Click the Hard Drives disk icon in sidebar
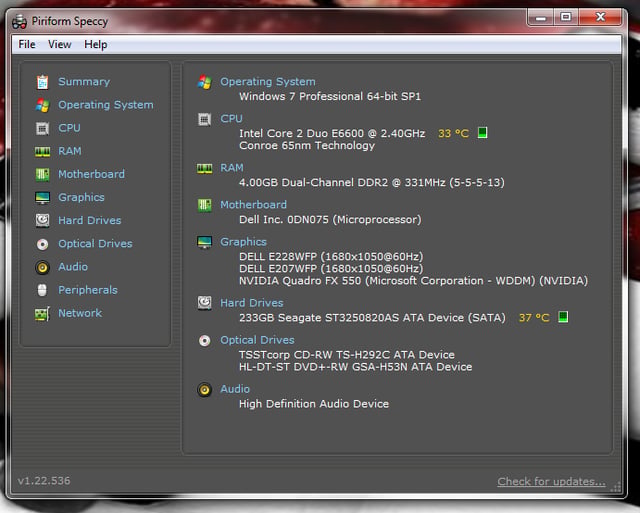640x513 pixels. click(42, 221)
